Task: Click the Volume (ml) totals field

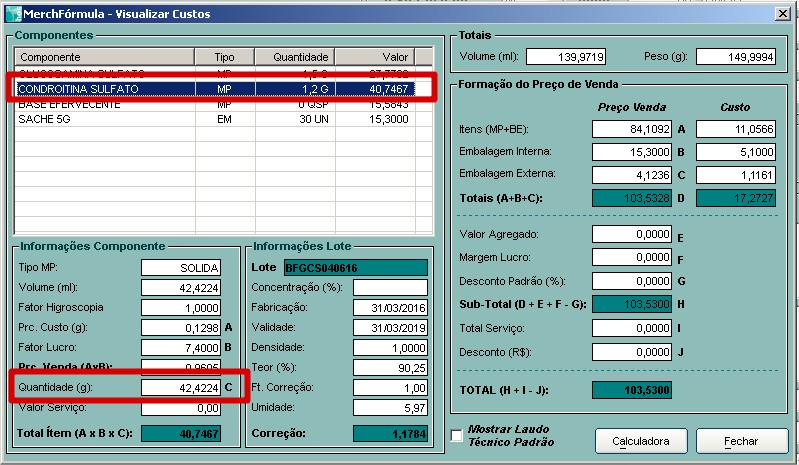Action: 565,57
